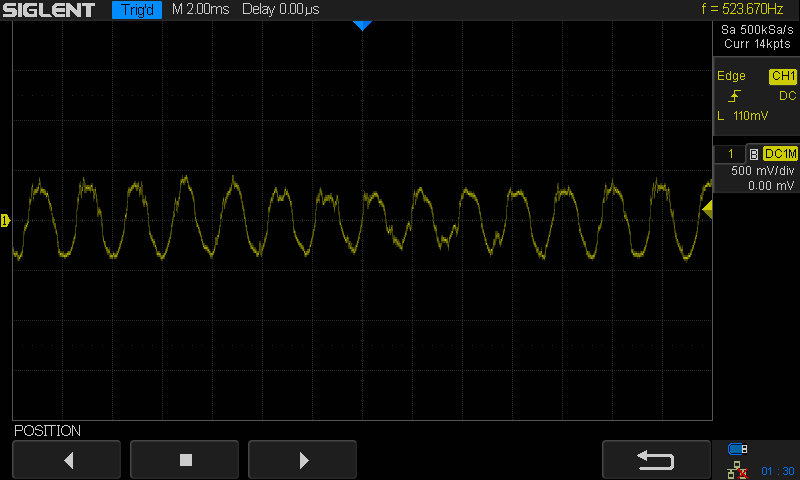Screen dimensions: 800x480
Task: Click the 01:30 clock display
Action: 778,471
